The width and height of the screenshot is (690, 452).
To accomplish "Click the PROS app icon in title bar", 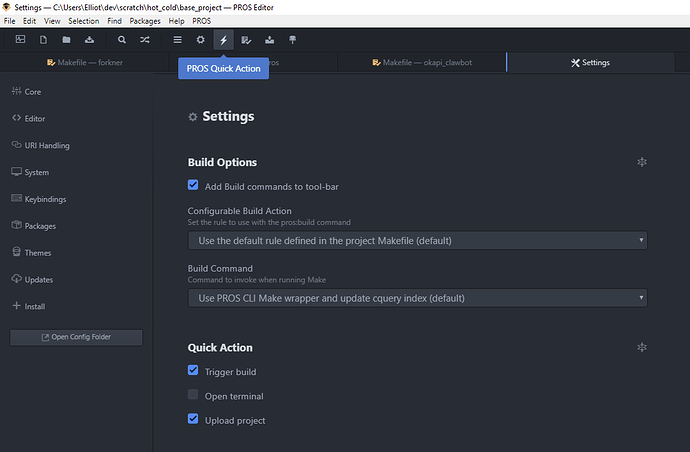I will [x=6, y=7].
